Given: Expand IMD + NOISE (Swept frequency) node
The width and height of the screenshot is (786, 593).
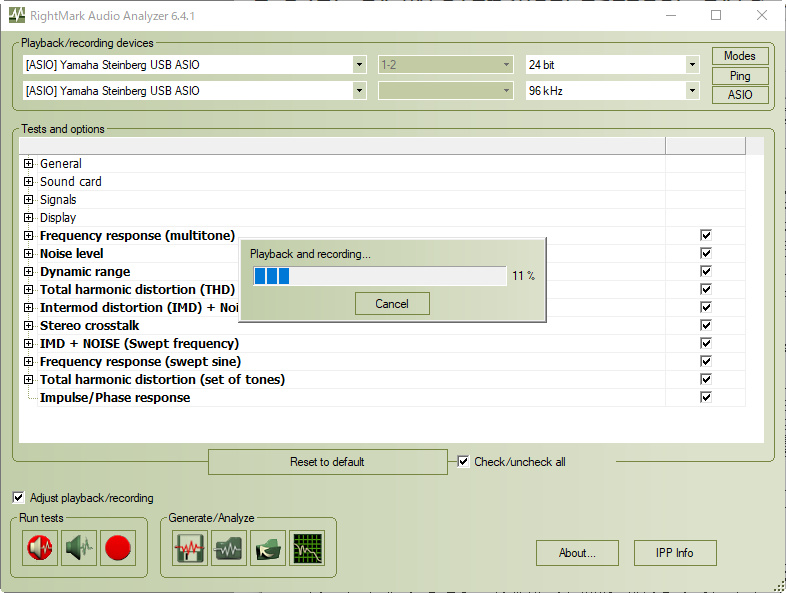Looking at the screenshot, I should tap(29, 344).
